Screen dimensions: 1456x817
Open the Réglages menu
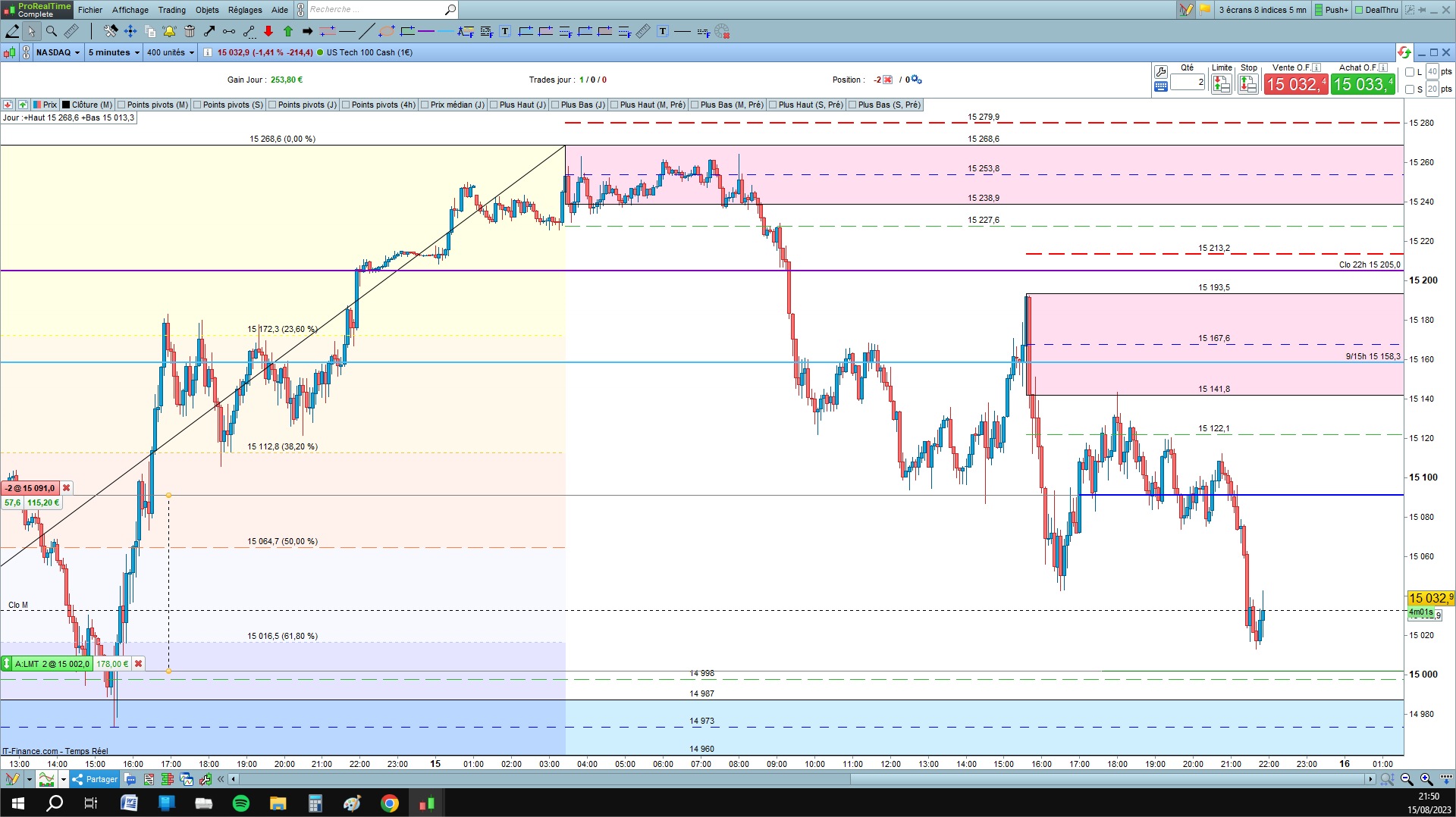245,10
